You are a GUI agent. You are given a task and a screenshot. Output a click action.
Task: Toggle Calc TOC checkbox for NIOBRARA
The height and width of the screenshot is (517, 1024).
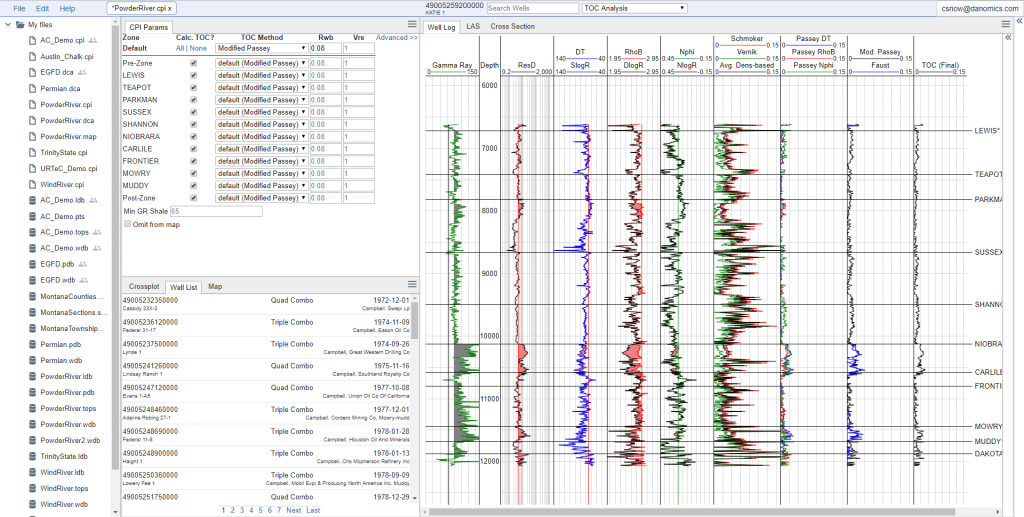[x=193, y=137]
